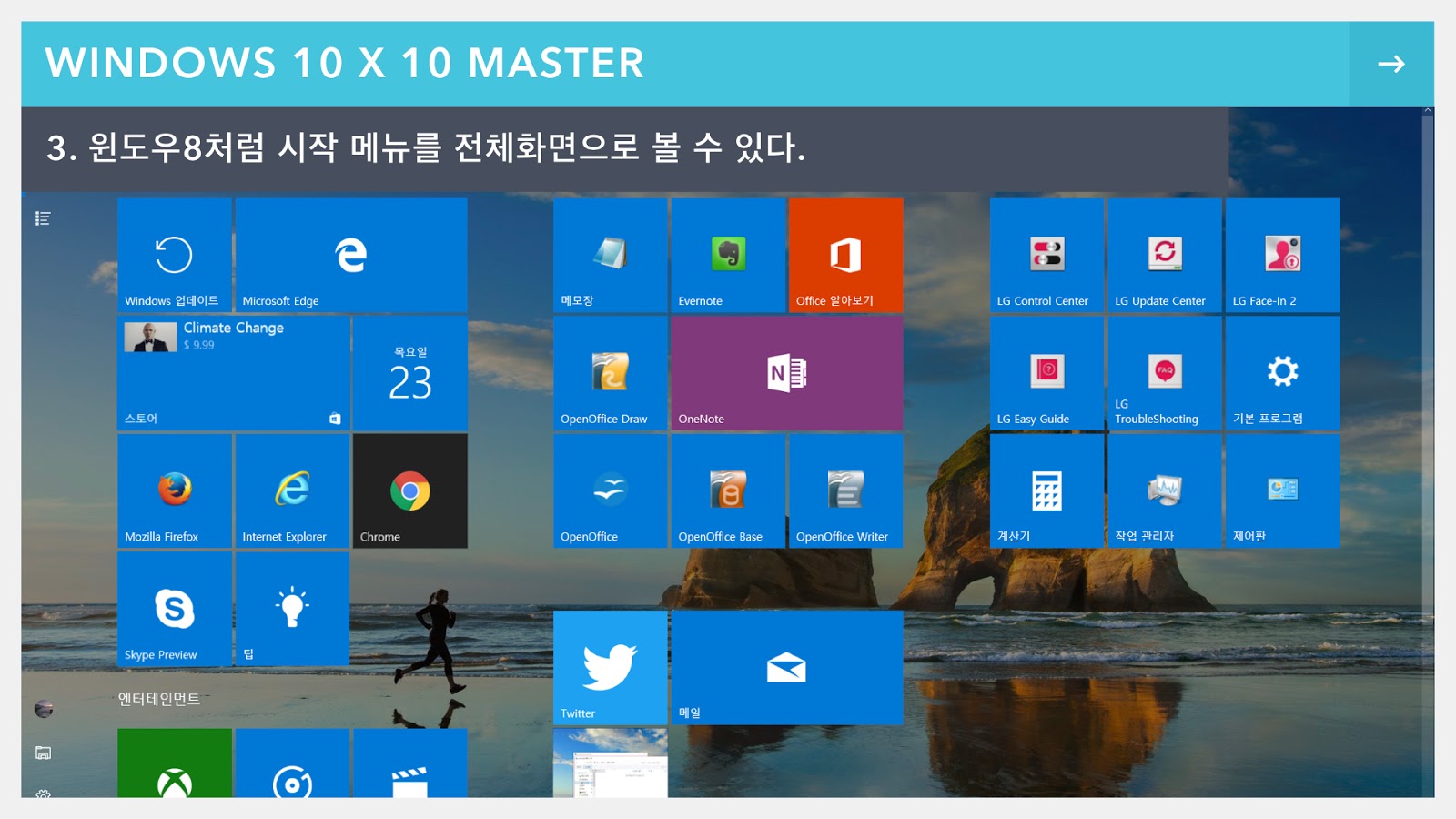Screen dimensions: 1456x819
Task: Go to next slide arrow
Action: point(1391,64)
